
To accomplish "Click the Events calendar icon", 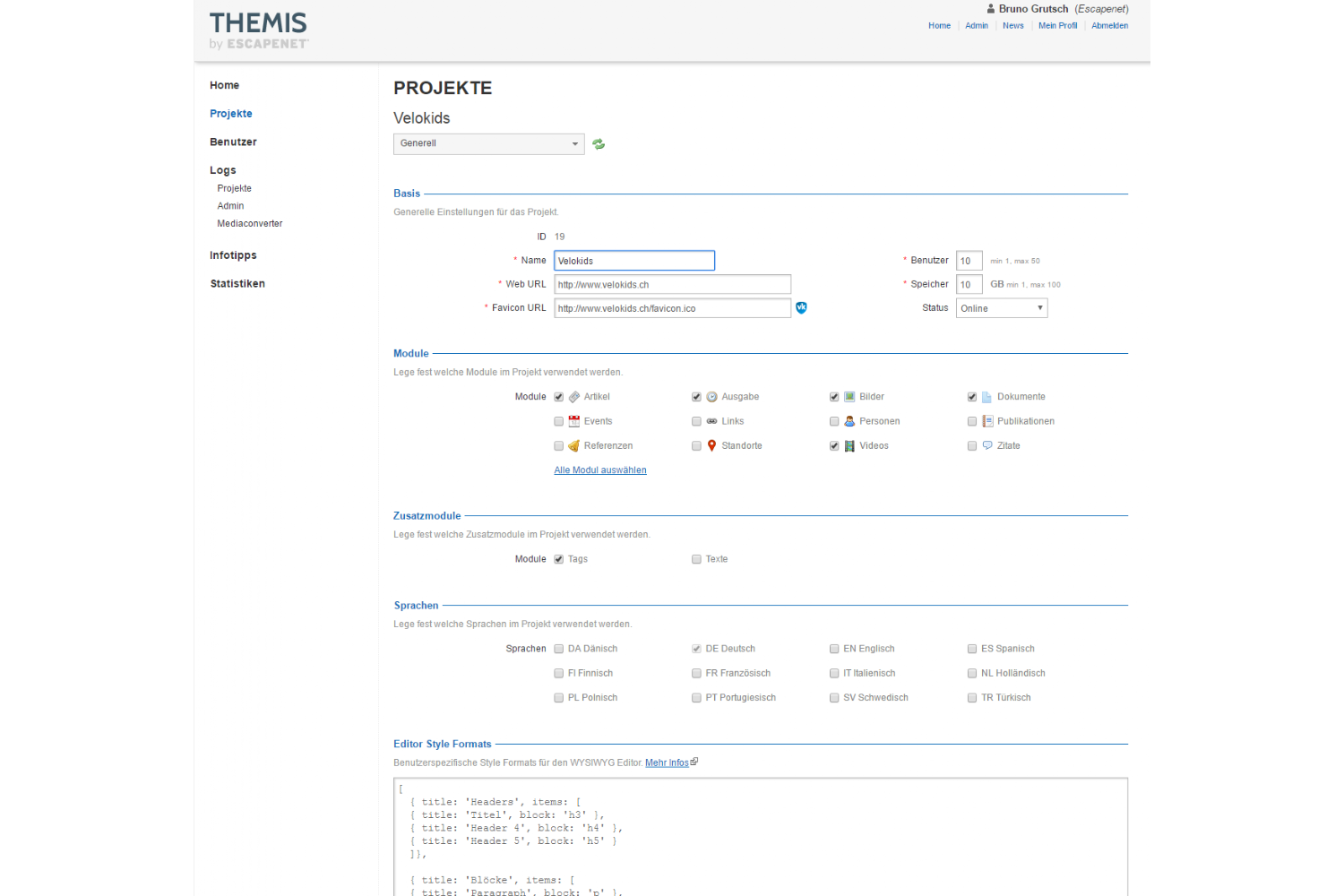I will (574, 421).
